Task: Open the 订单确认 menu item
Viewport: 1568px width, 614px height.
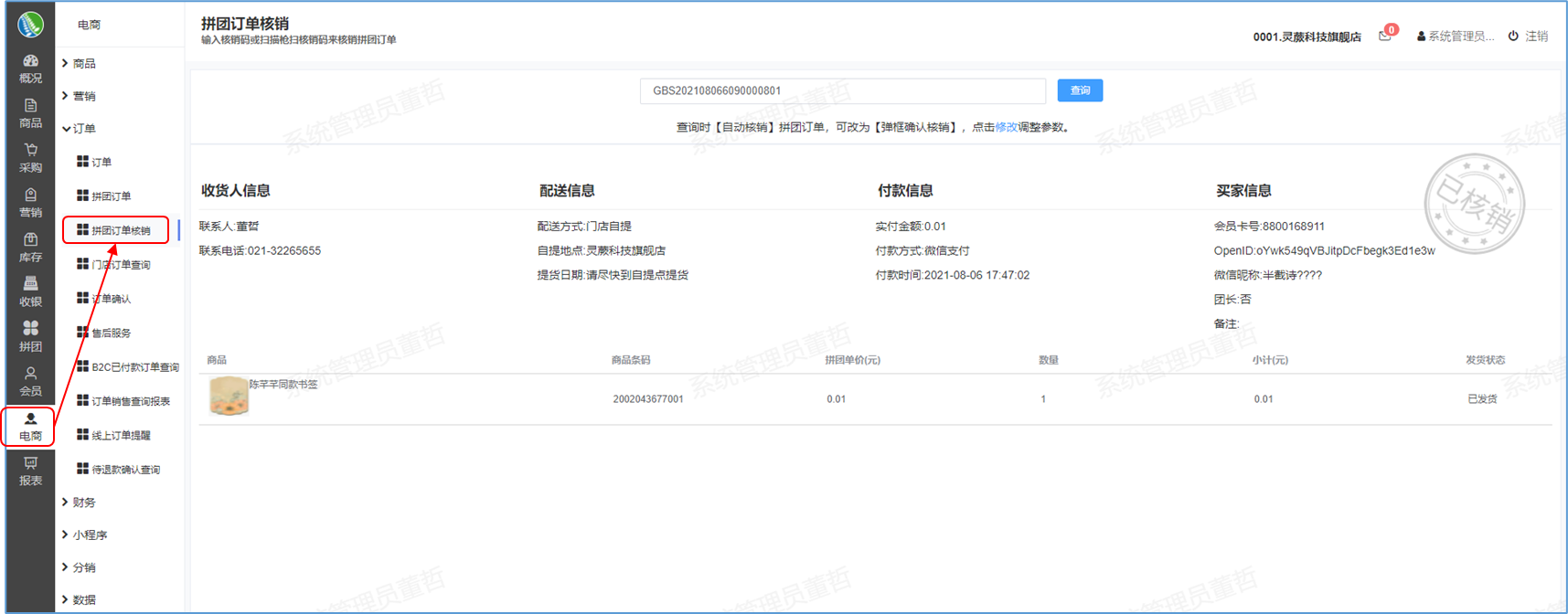Action: pos(104,299)
